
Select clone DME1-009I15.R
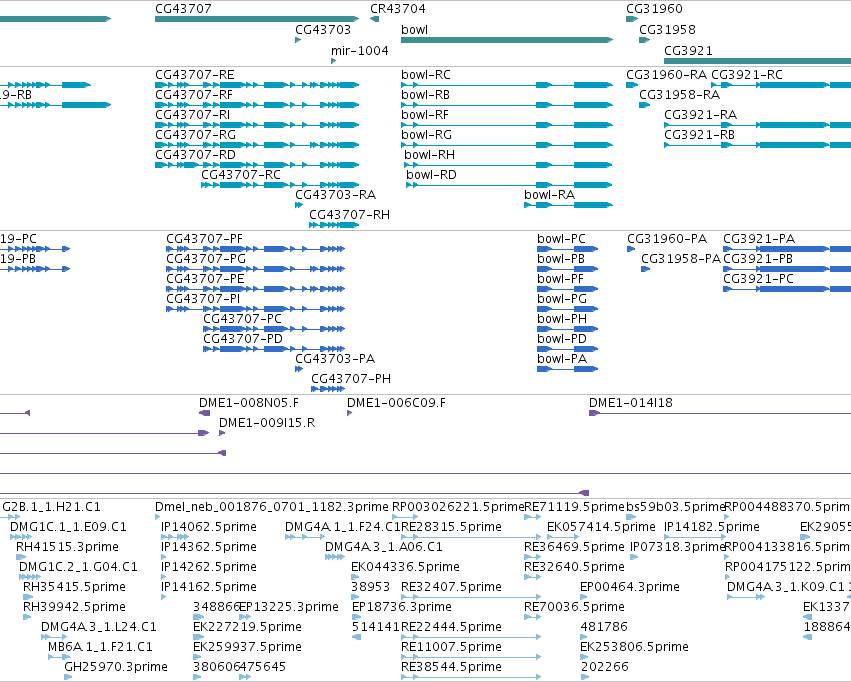(267, 423)
